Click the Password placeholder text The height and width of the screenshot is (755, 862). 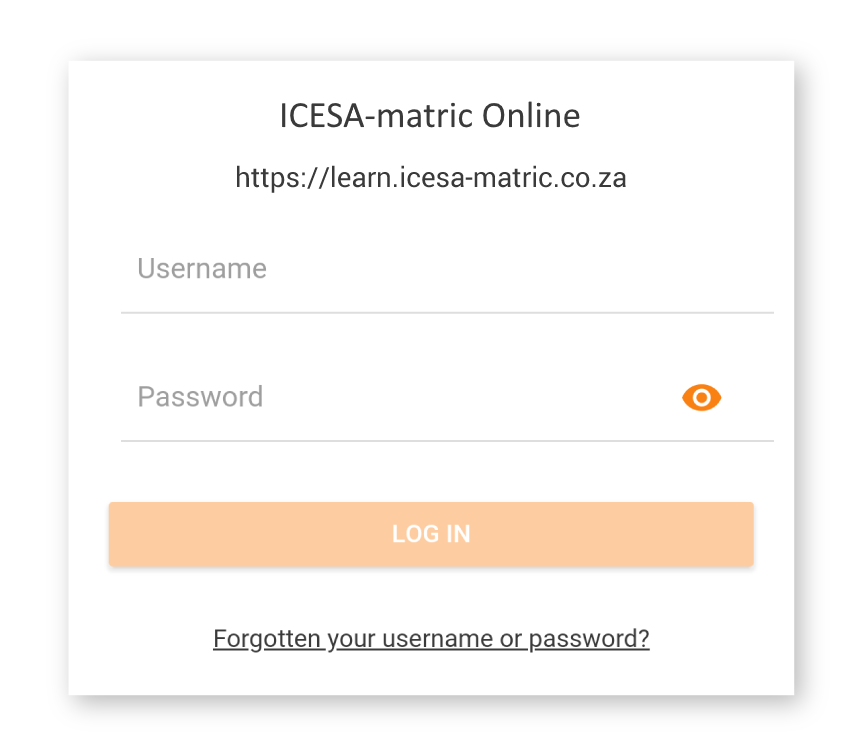click(200, 397)
